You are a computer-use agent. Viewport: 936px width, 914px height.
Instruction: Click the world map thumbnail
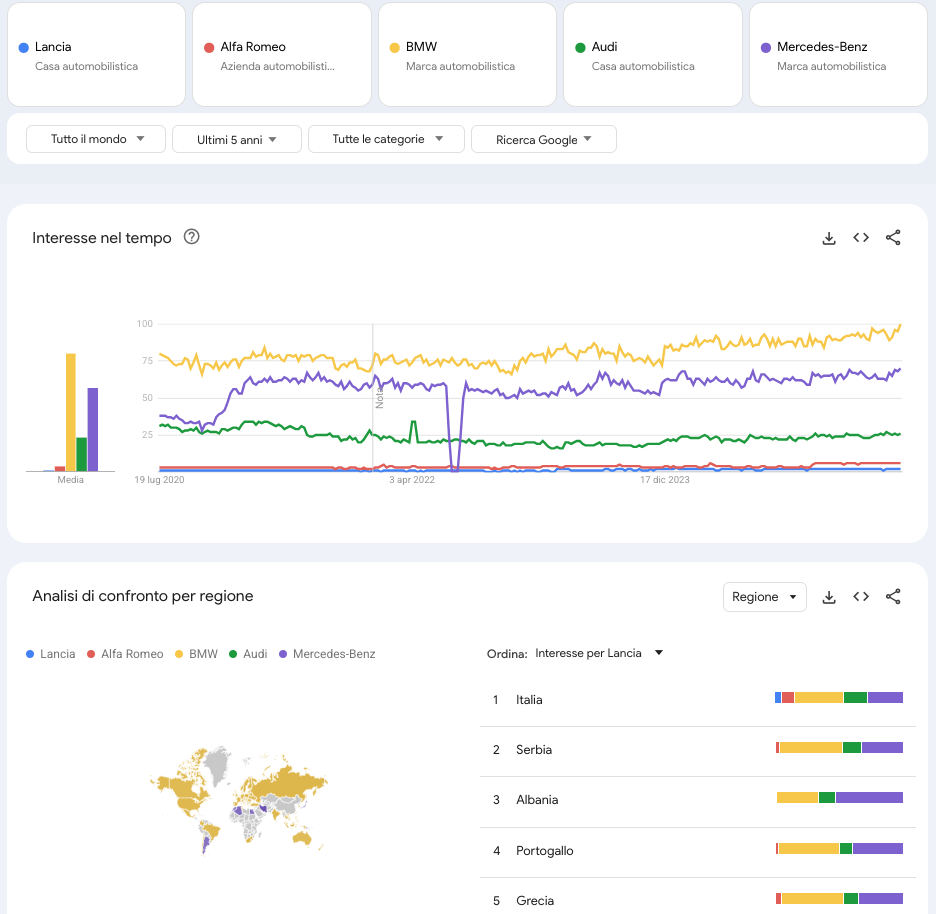[x=239, y=799]
